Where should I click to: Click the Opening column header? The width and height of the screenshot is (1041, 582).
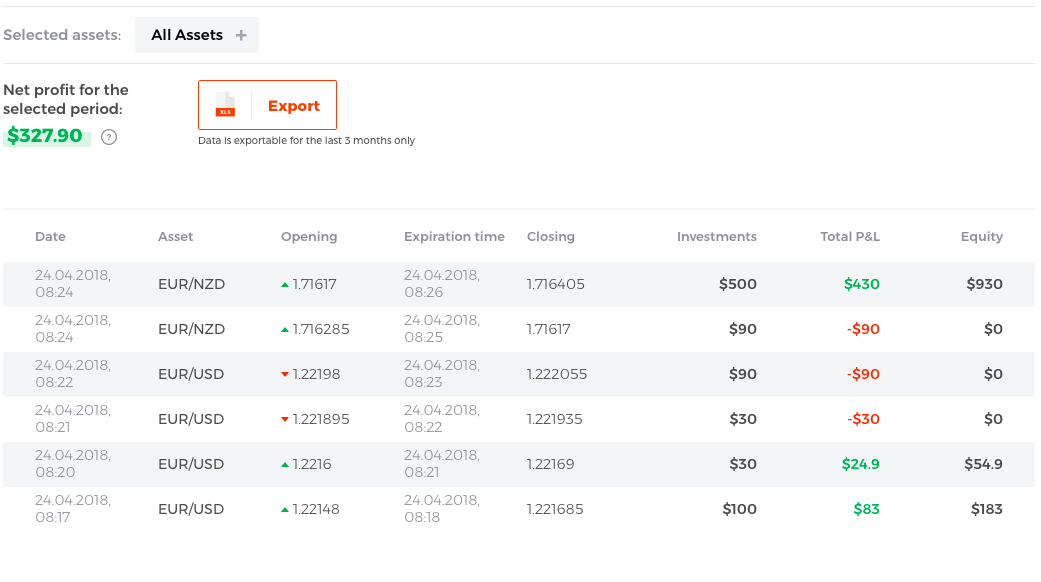coord(309,237)
